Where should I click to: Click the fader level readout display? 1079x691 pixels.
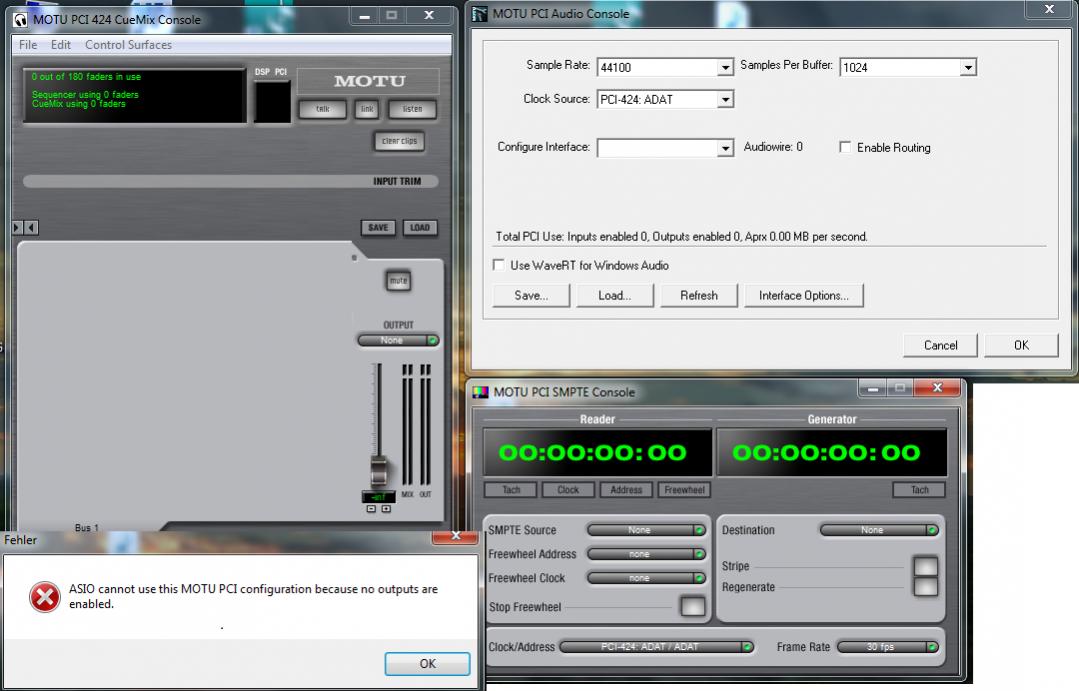click(x=378, y=497)
